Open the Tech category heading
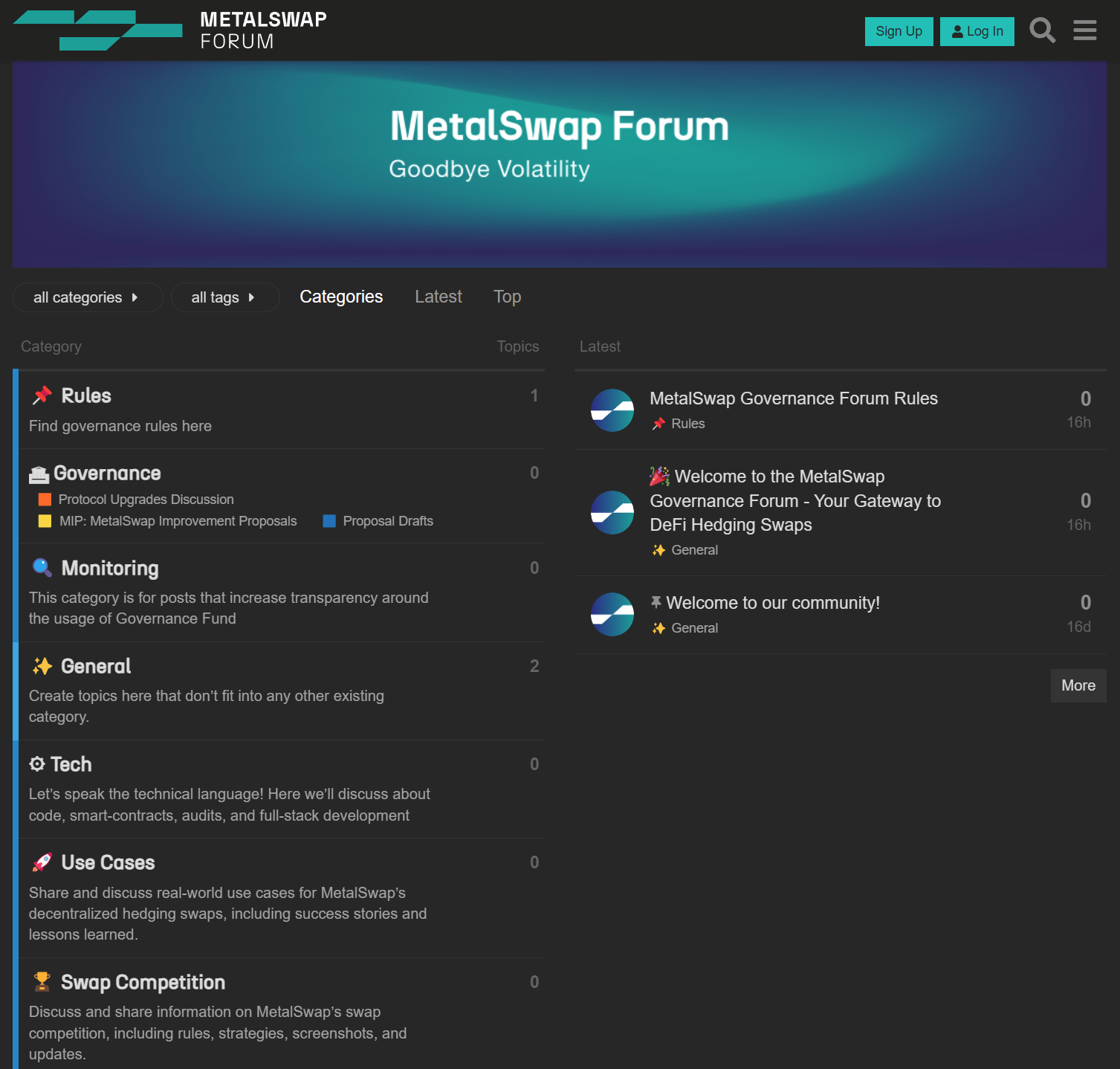1120x1069 pixels. coord(71,764)
